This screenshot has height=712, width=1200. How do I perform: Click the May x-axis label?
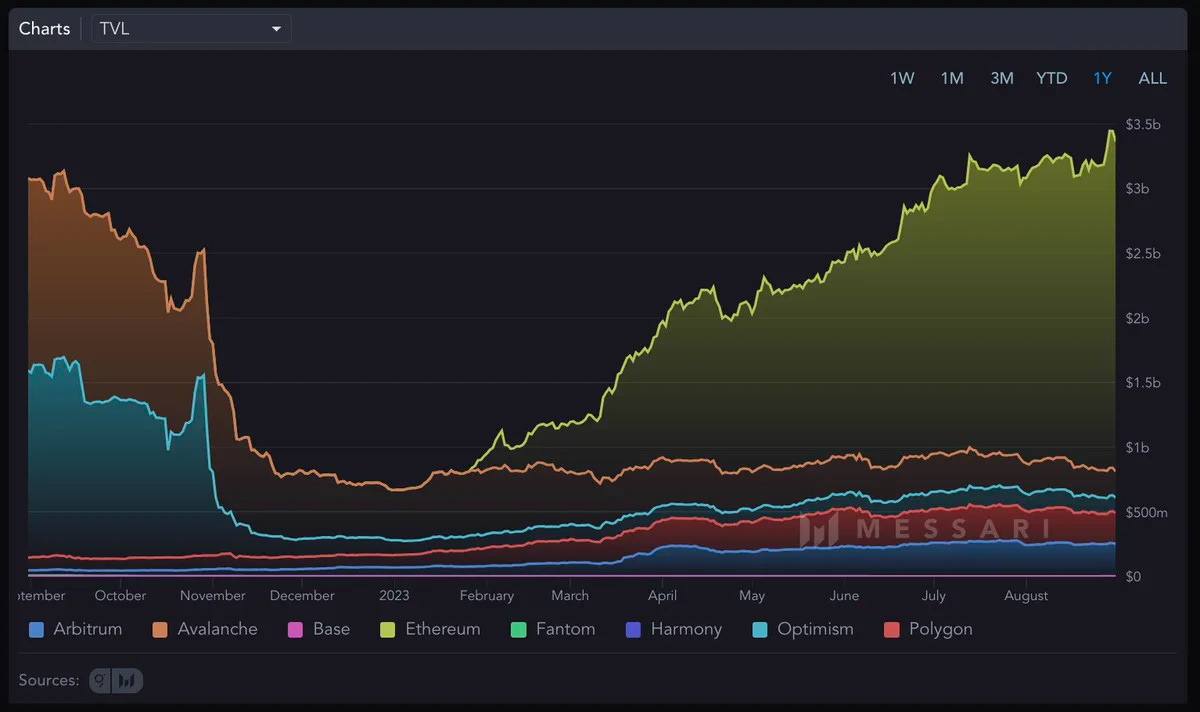(752, 595)
